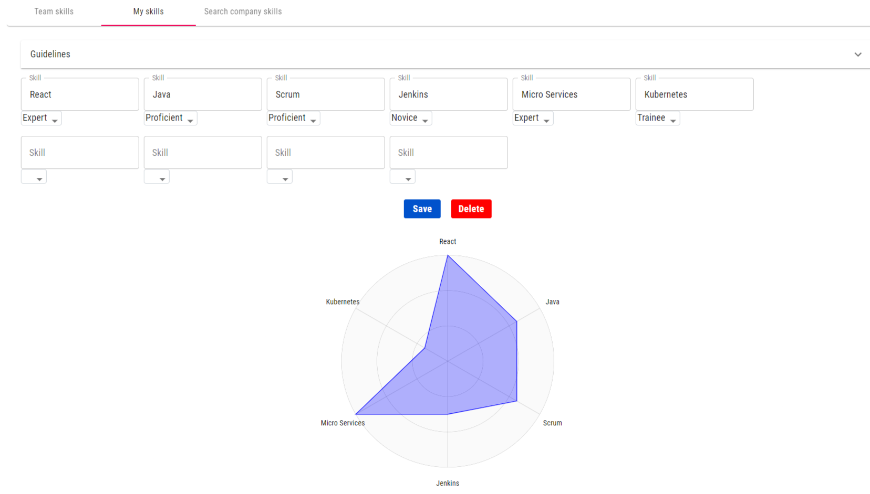Screen dimensions: 870x494
Task: Open the Search company skills tab
Action: 243,12
